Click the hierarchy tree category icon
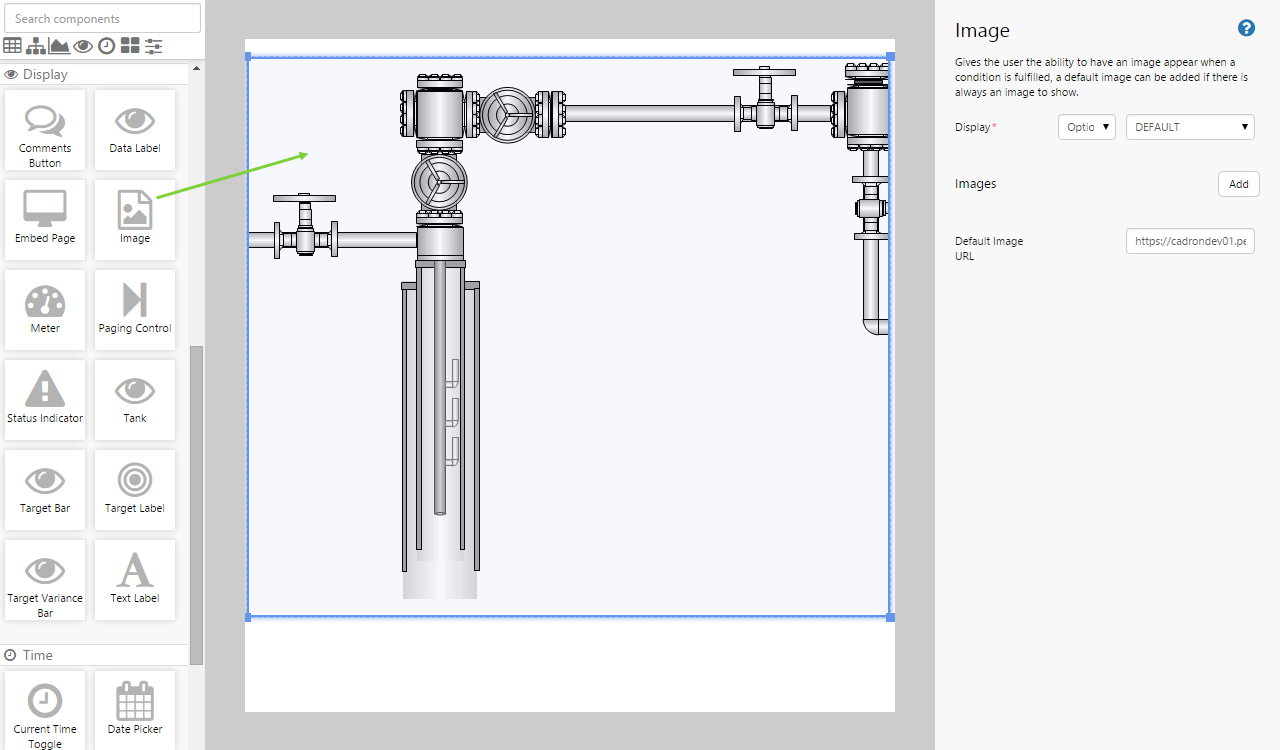Viewport: 1280px width, 750px height. pyautogui.click(x=36, y=46)
